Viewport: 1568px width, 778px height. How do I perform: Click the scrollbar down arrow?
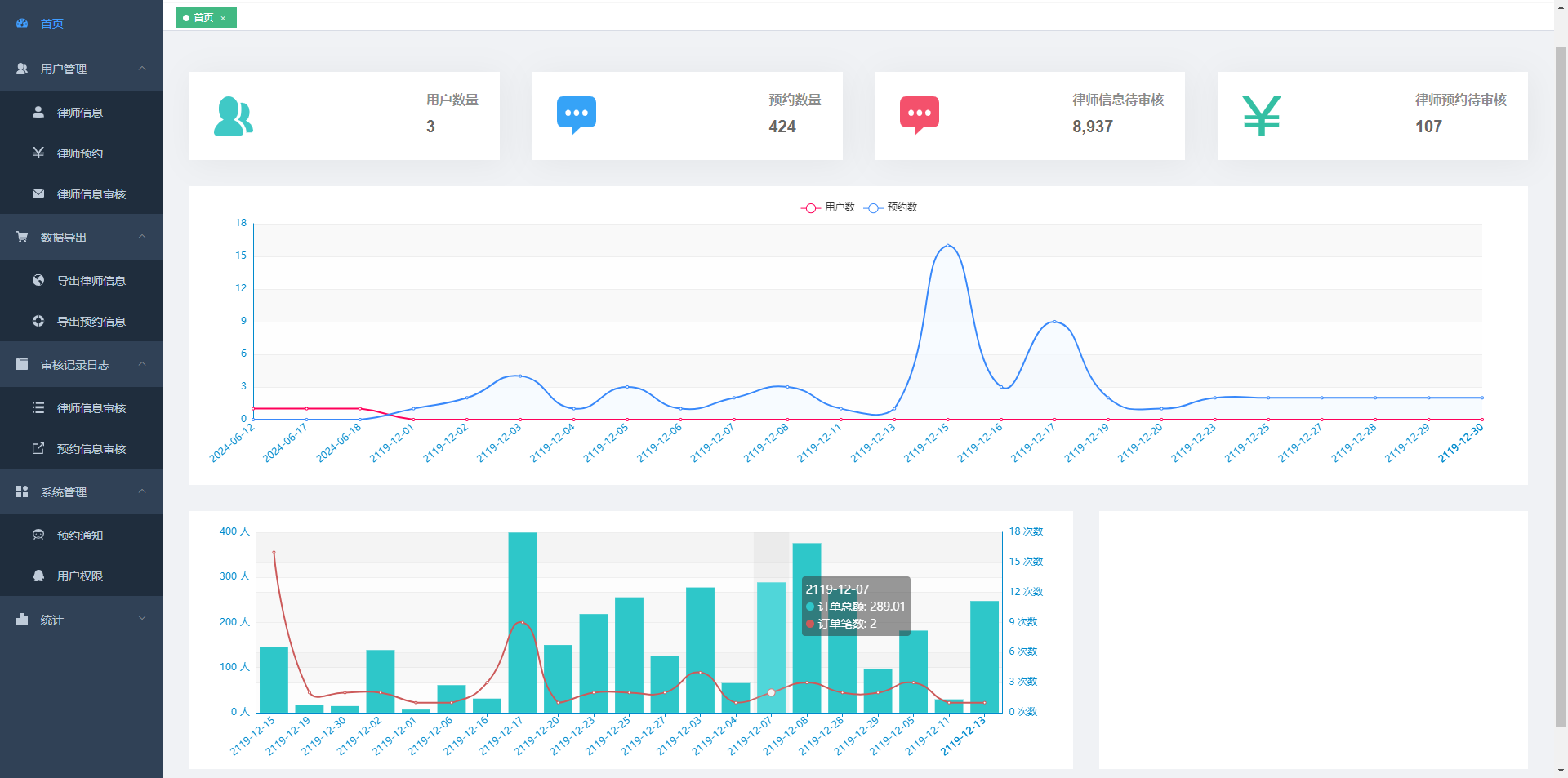[1561, 770]
